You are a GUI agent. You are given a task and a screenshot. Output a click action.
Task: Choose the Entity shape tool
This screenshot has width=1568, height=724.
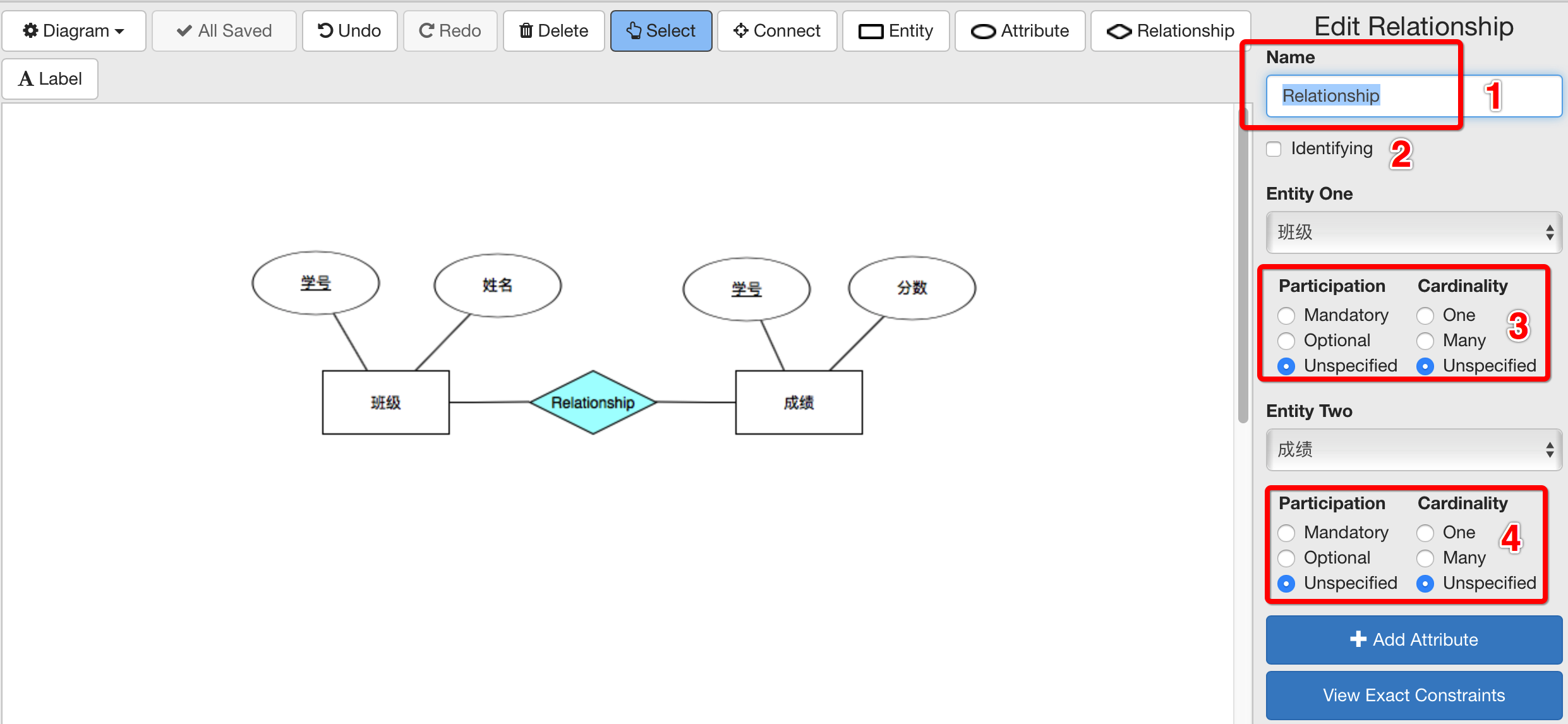[x=895, y=30]
